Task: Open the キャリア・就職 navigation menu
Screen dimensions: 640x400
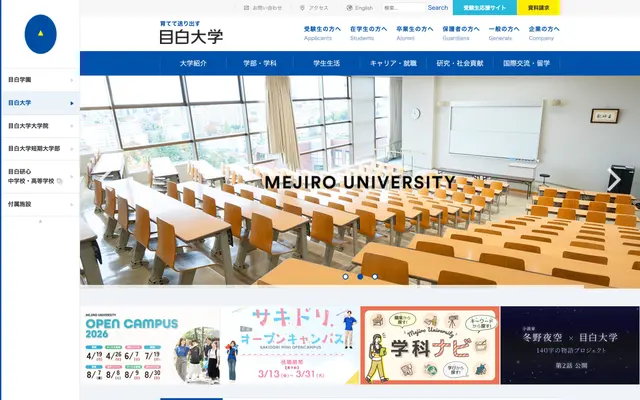Action: click(x=393, y=63)
